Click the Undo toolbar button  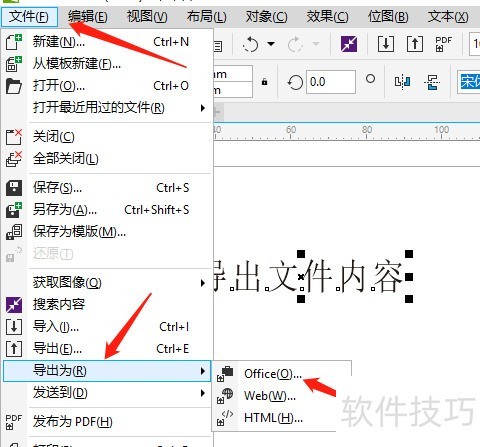251,44
